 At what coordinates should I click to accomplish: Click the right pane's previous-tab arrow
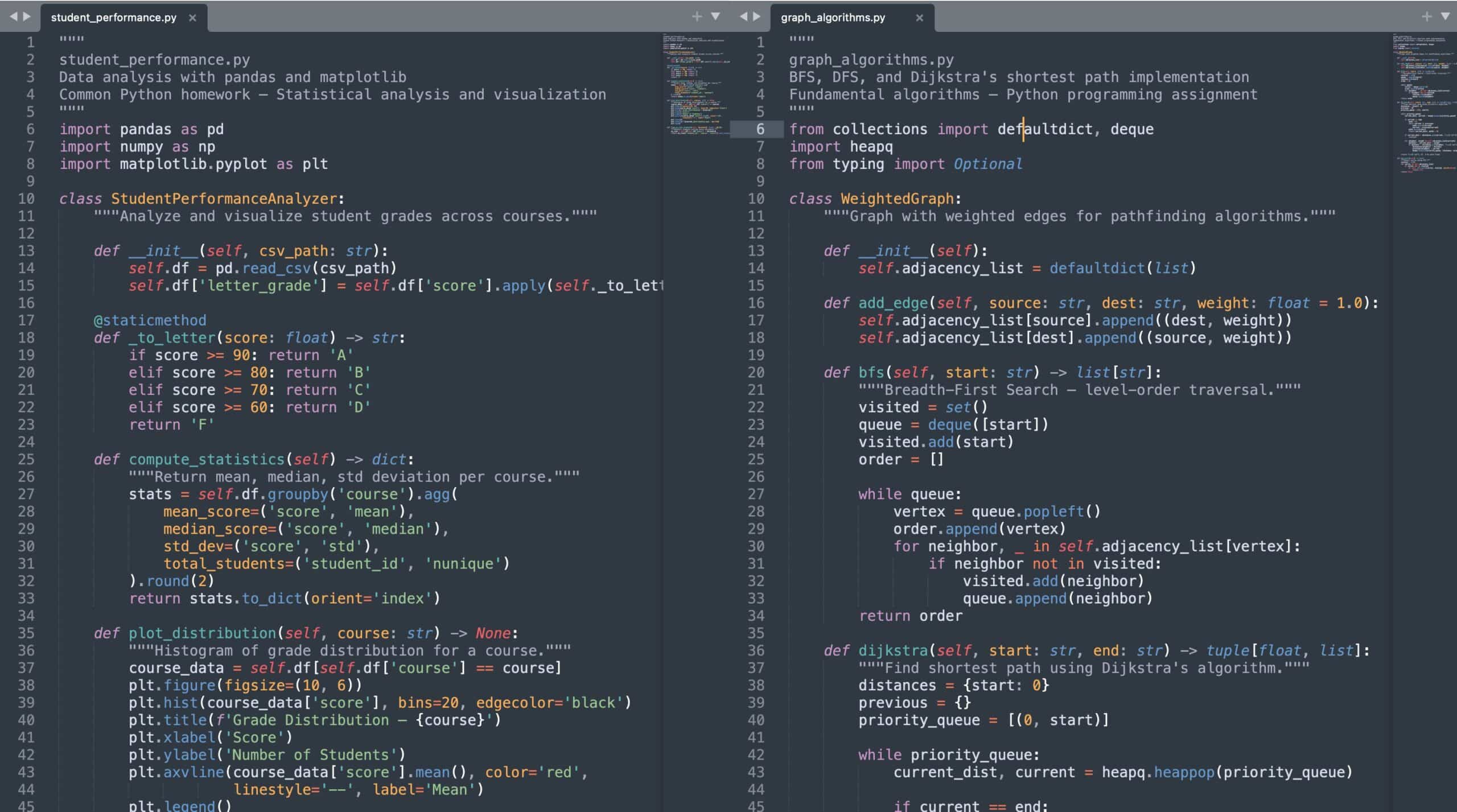(743, 17)
